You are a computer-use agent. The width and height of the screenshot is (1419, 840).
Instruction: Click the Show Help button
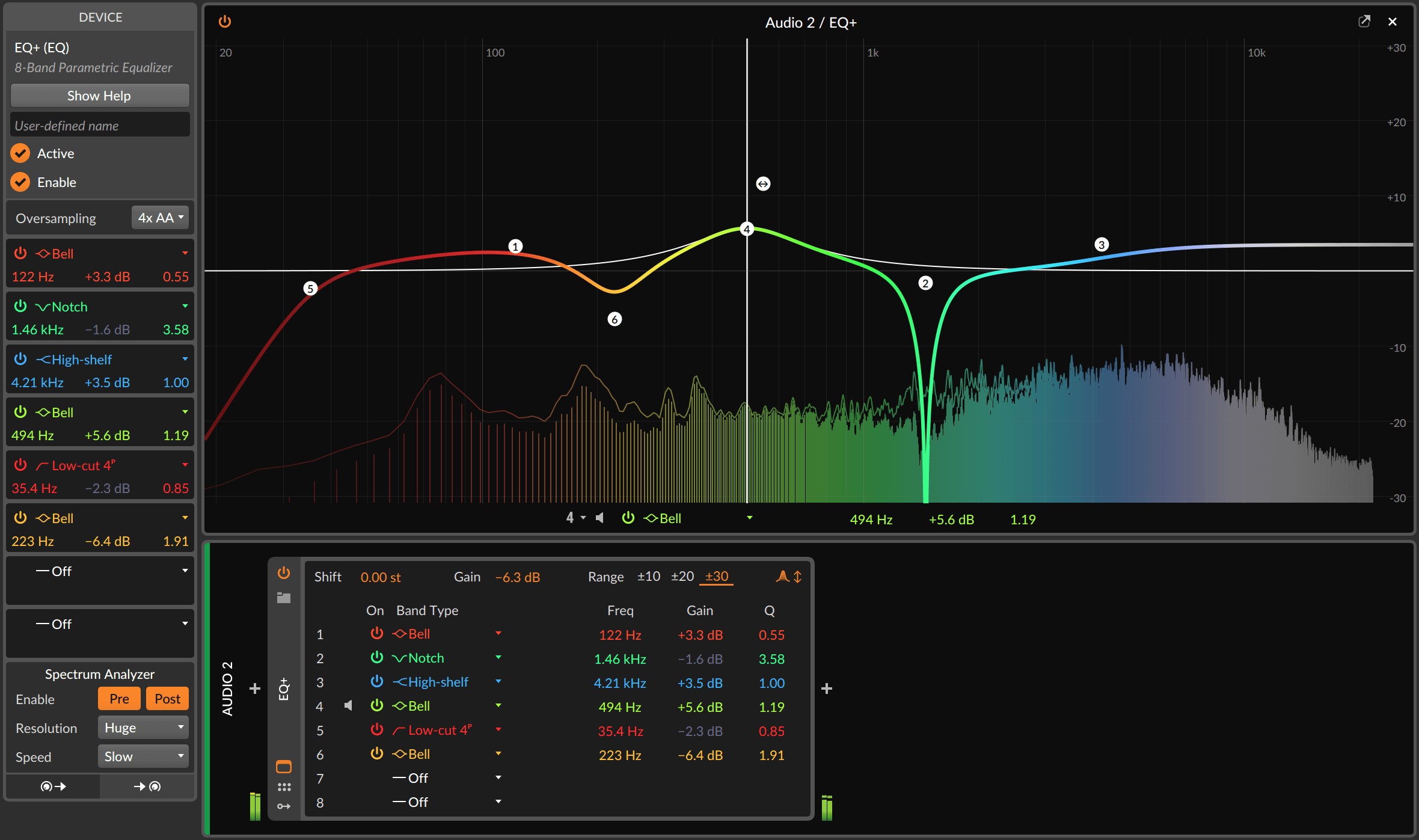[100, 96]
